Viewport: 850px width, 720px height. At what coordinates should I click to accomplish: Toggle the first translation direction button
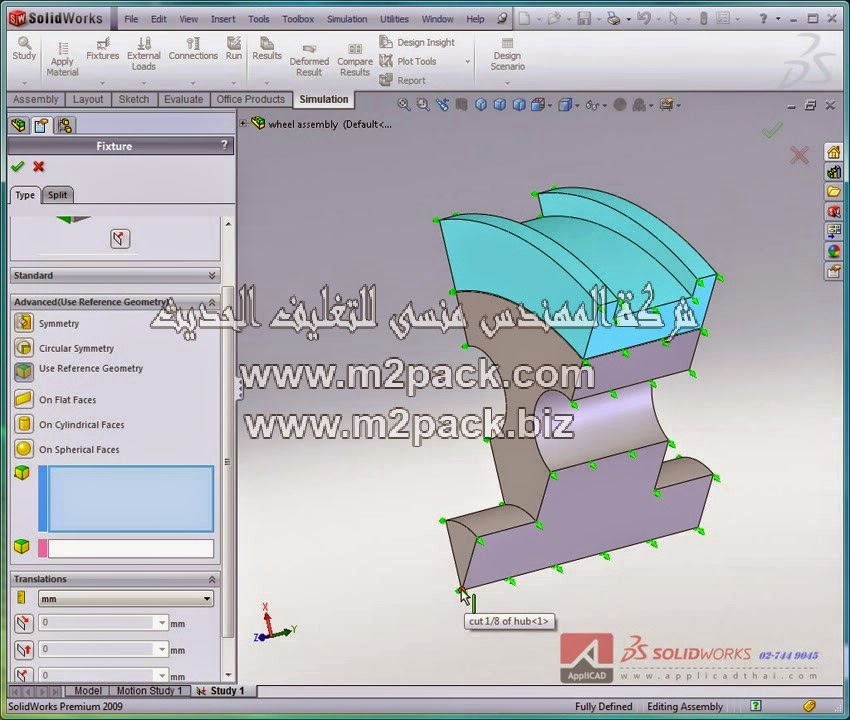(23, 623)
